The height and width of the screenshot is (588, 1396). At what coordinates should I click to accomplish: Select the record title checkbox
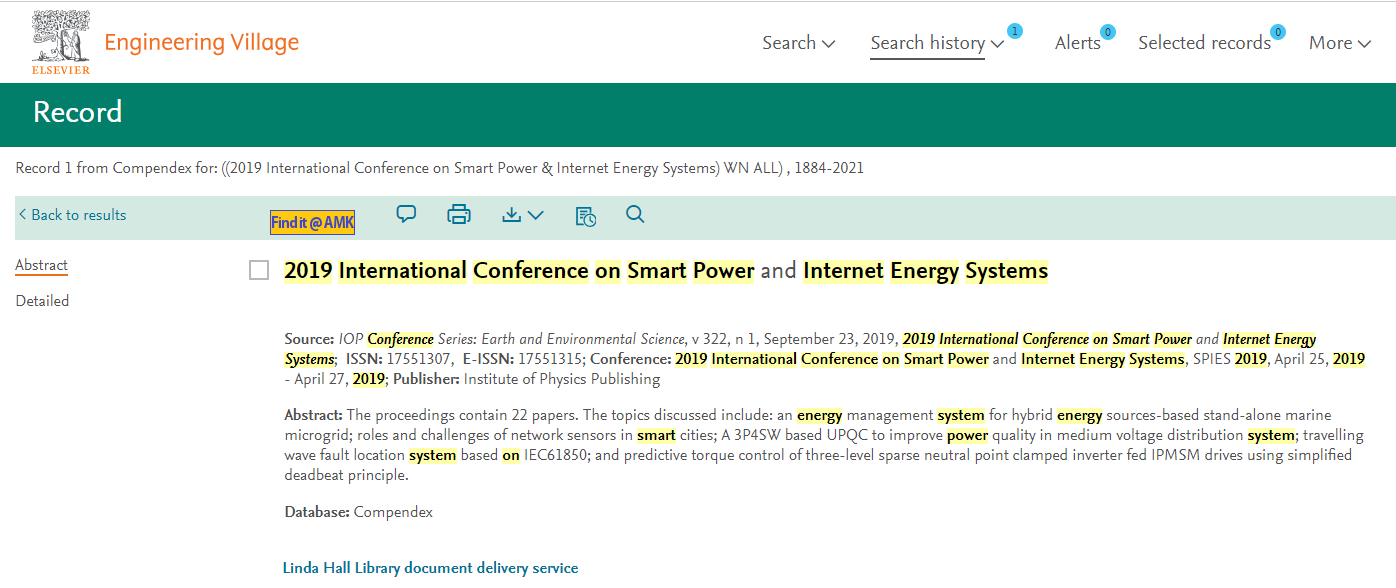[x=259, y=270]
